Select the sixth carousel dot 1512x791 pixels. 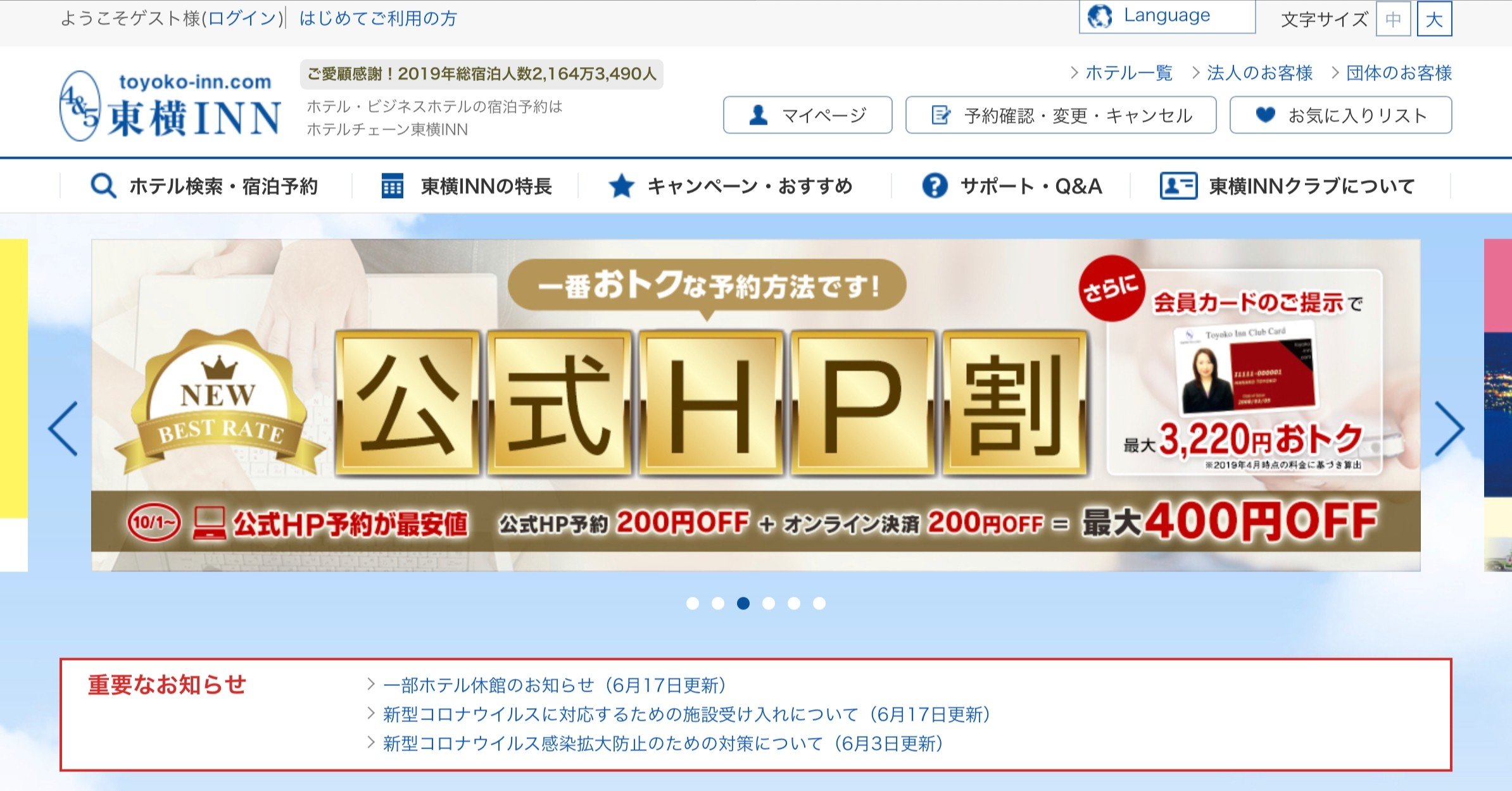819,603
